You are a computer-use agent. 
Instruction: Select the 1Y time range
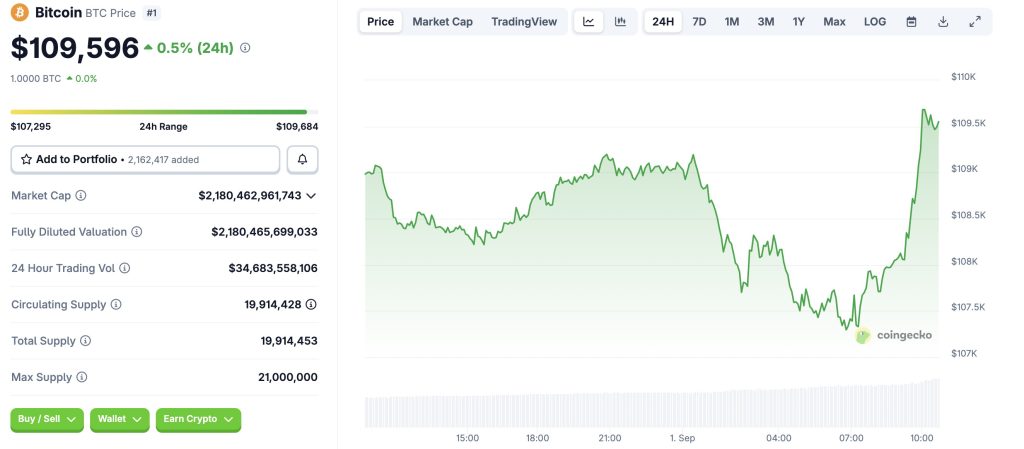tap(799, 22)
